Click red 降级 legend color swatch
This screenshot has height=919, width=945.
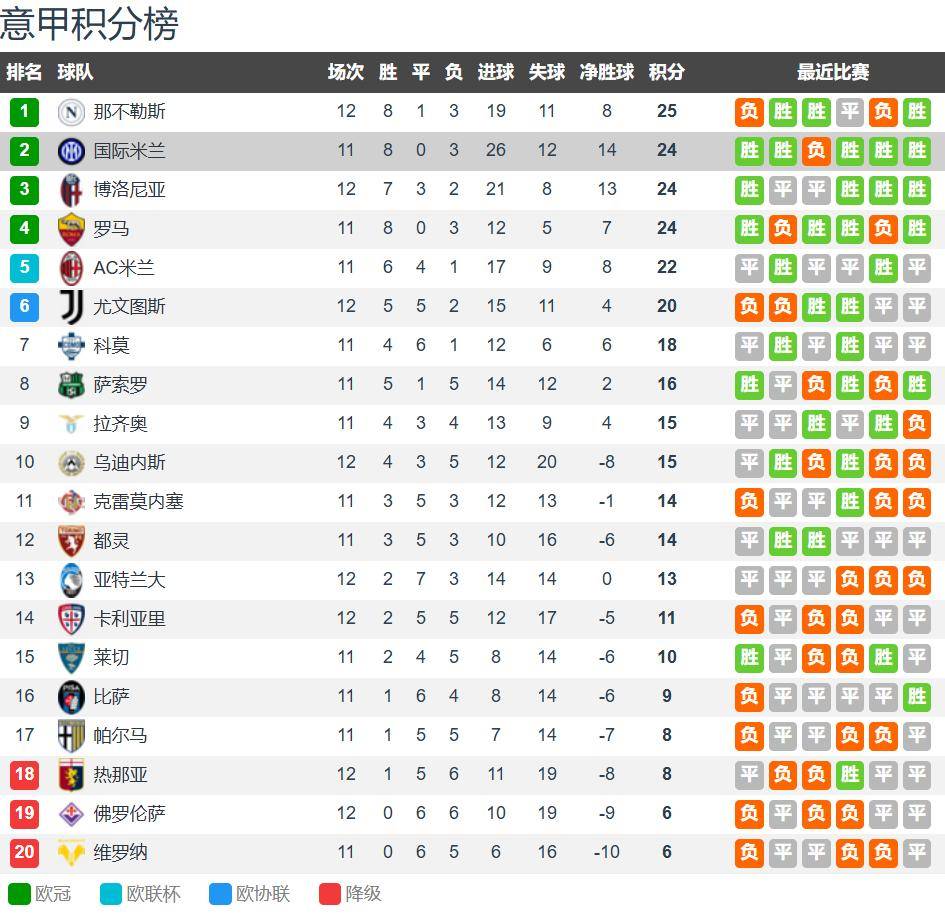click(x=330, y=894)
